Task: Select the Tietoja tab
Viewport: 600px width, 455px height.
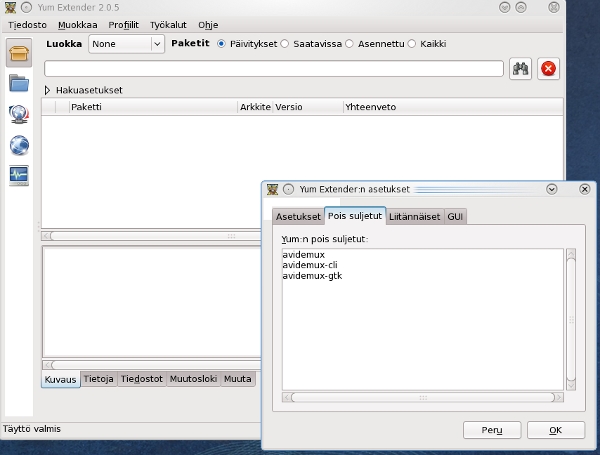Action: point(99,379)
